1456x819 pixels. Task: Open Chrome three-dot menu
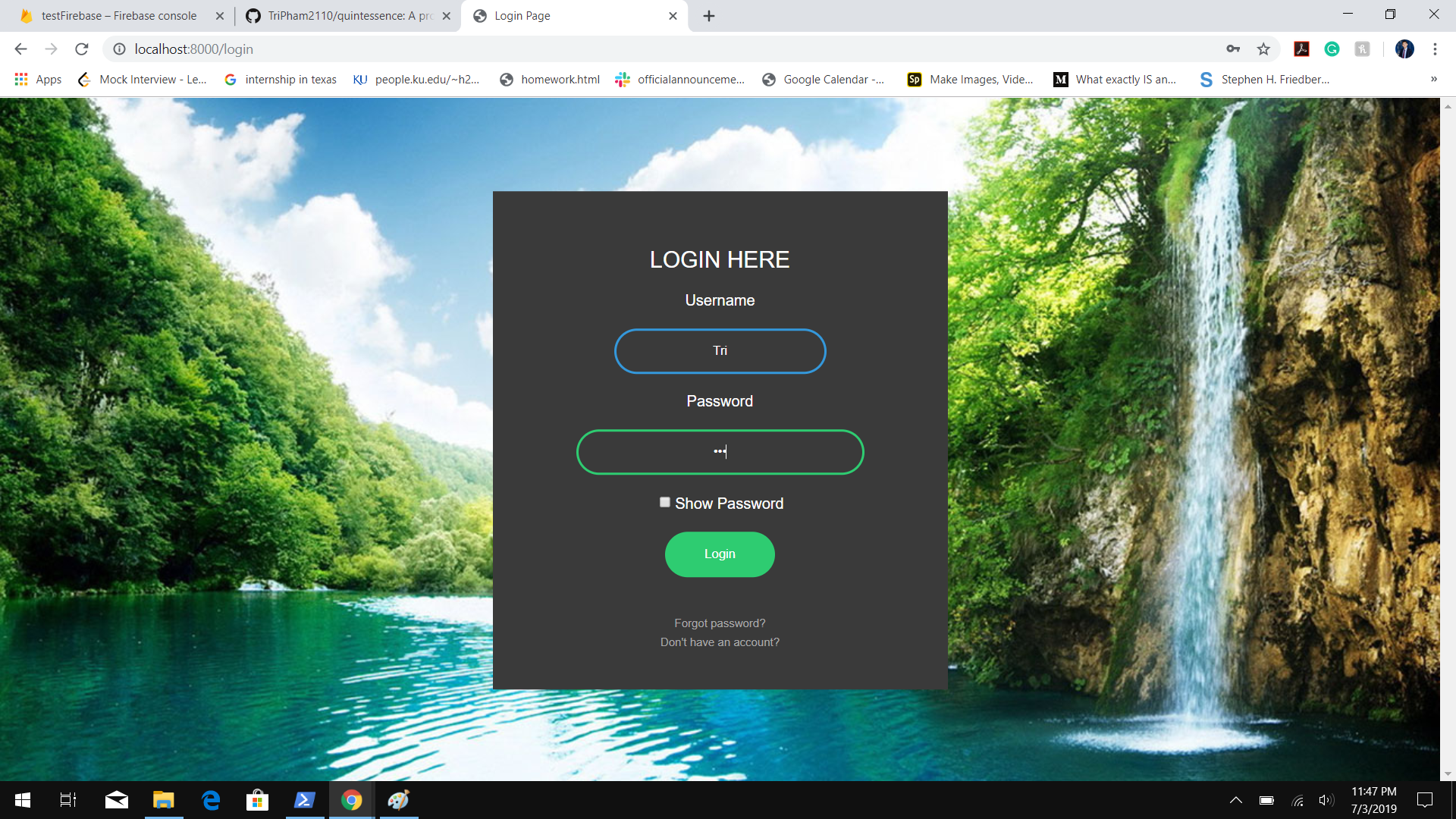(x=1435, y=49)
